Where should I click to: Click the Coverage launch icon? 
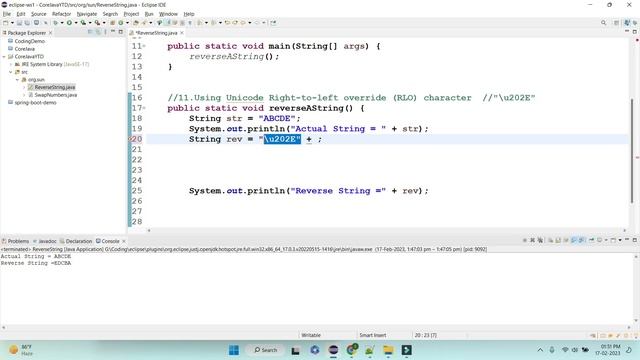click(x=83, y=23)
